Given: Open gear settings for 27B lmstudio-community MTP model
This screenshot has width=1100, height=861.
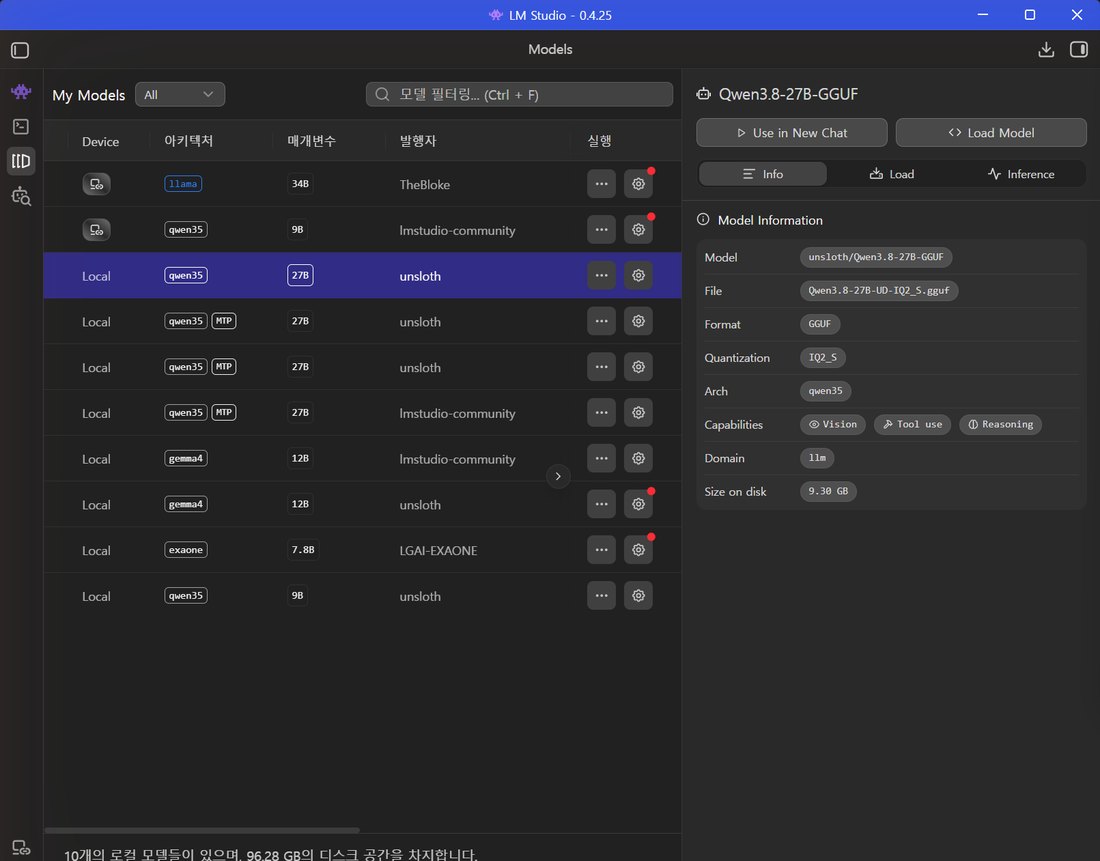Looking at the screenshot, I should click(x=638, y=413).
